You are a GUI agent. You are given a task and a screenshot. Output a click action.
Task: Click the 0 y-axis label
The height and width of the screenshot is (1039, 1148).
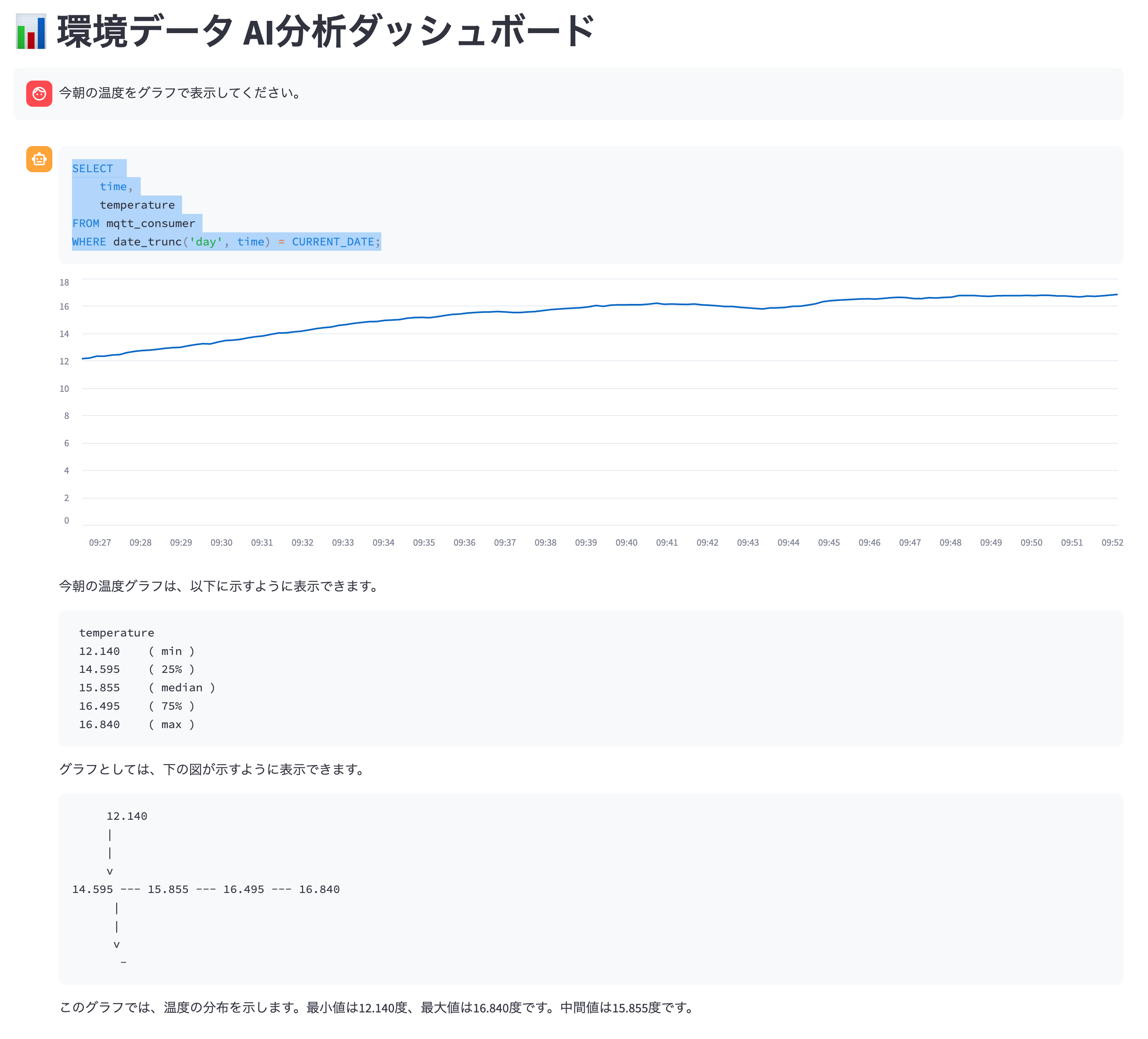tap(67, 520)
